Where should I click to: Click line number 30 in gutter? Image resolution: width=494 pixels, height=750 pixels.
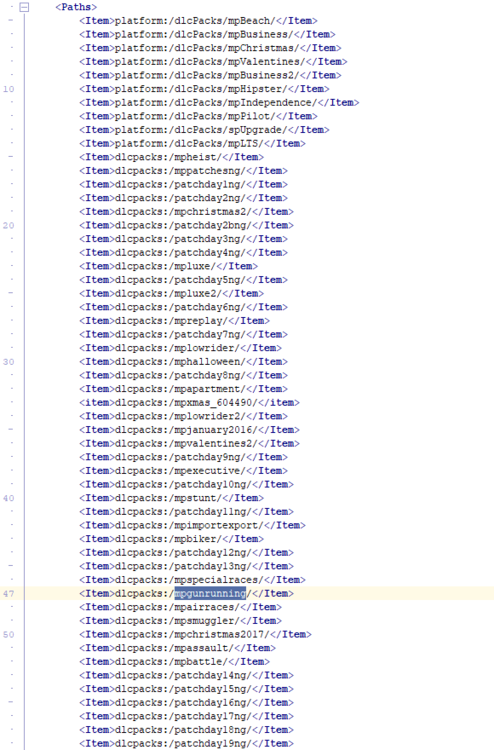[9, 362]
